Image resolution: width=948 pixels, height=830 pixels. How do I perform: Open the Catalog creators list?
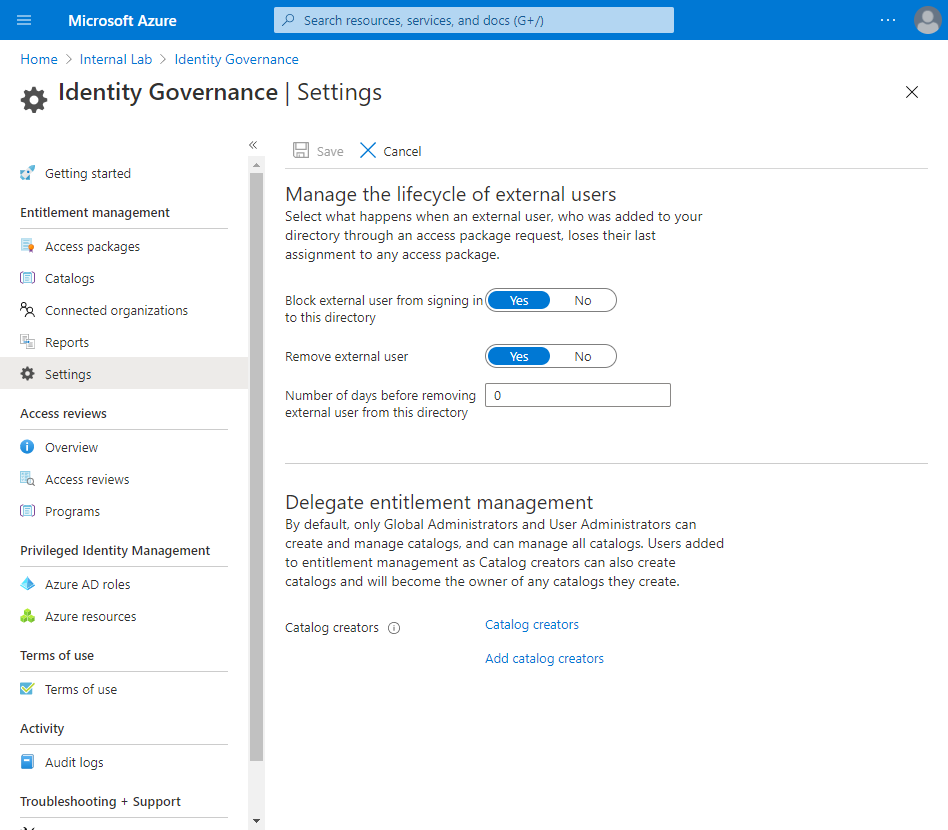(531, 624)
